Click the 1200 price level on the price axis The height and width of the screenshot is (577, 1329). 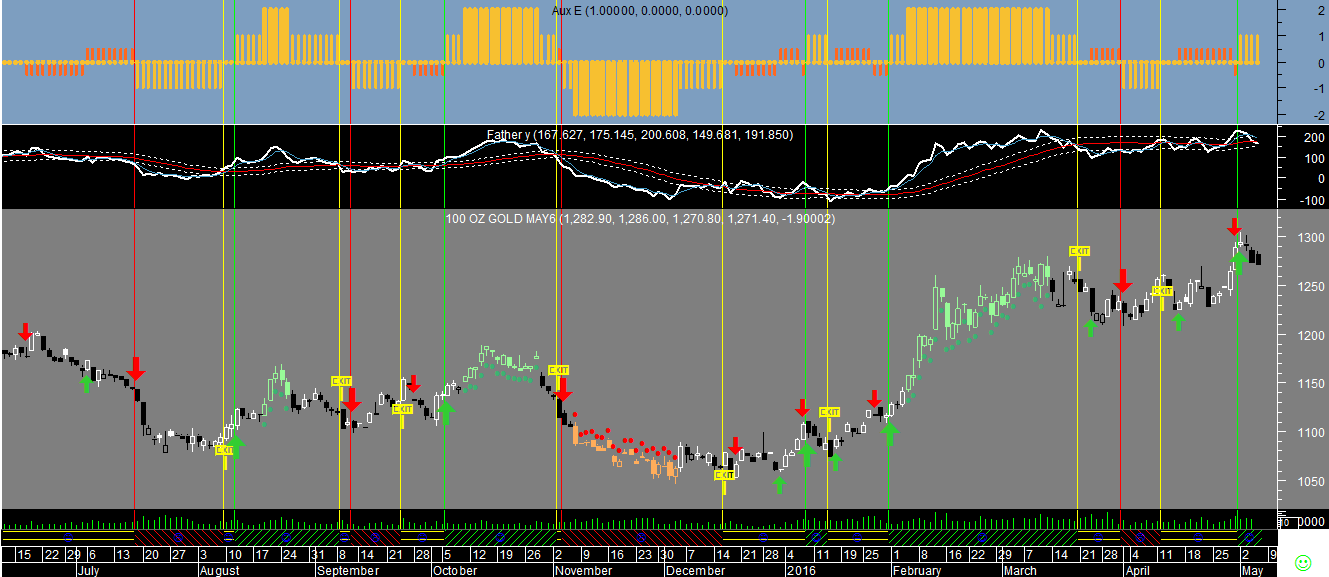tap(1309, 335)
